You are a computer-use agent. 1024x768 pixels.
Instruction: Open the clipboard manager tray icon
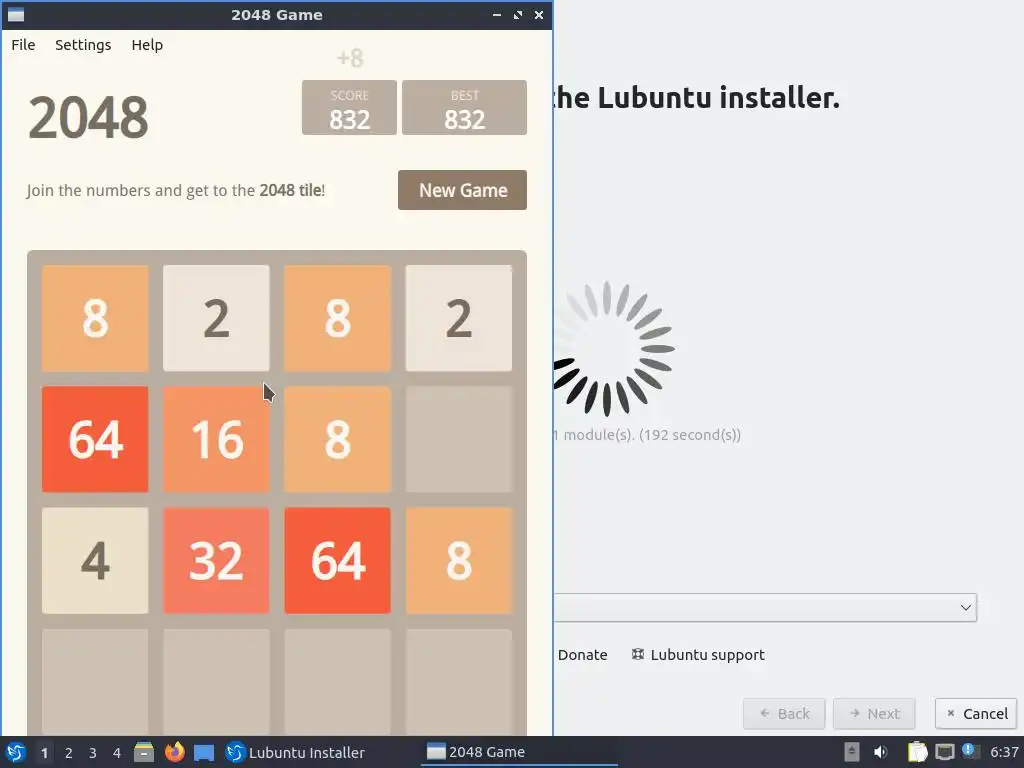[917, 752]
